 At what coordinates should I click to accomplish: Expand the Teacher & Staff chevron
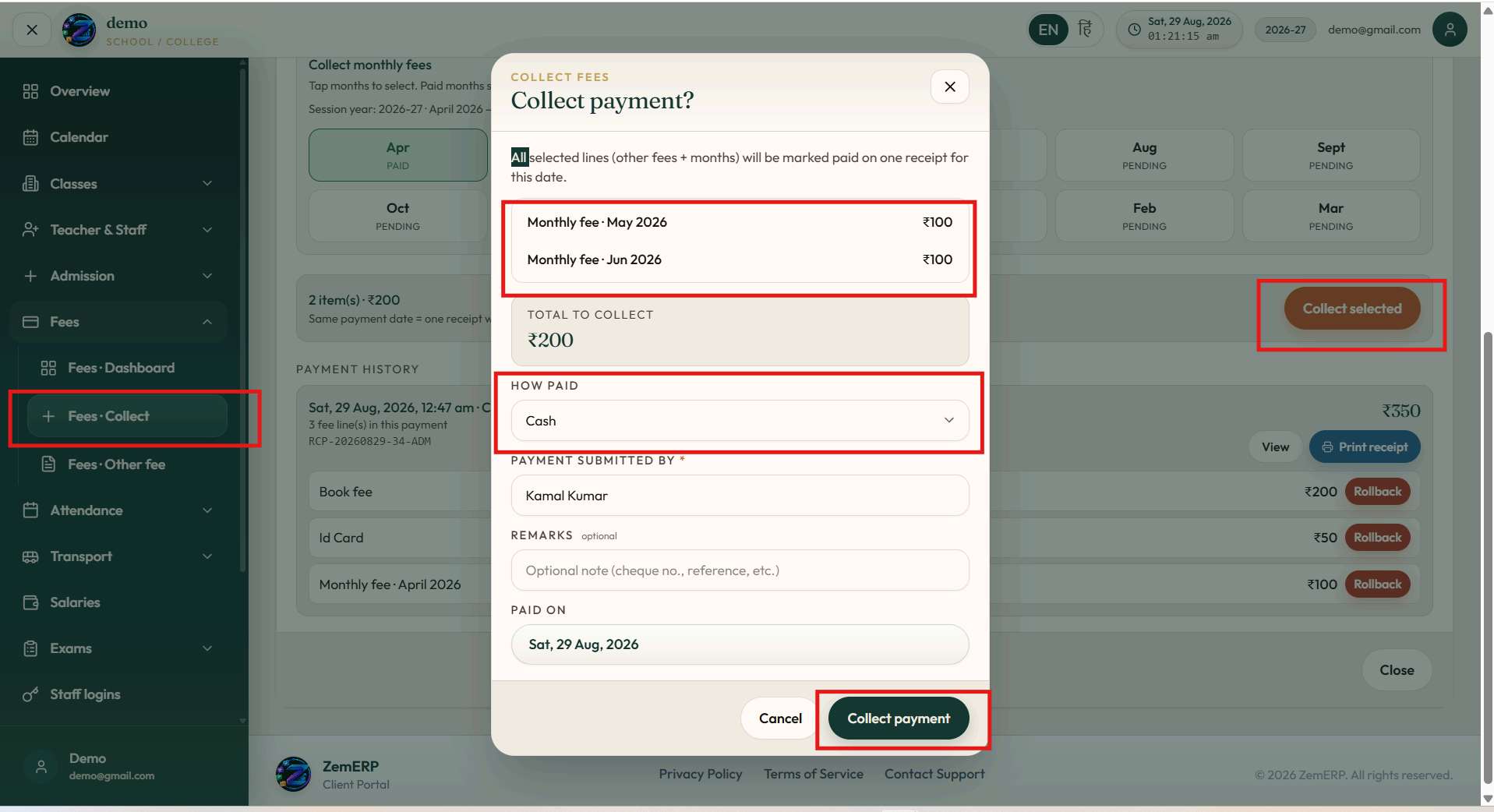click(207, 230)
